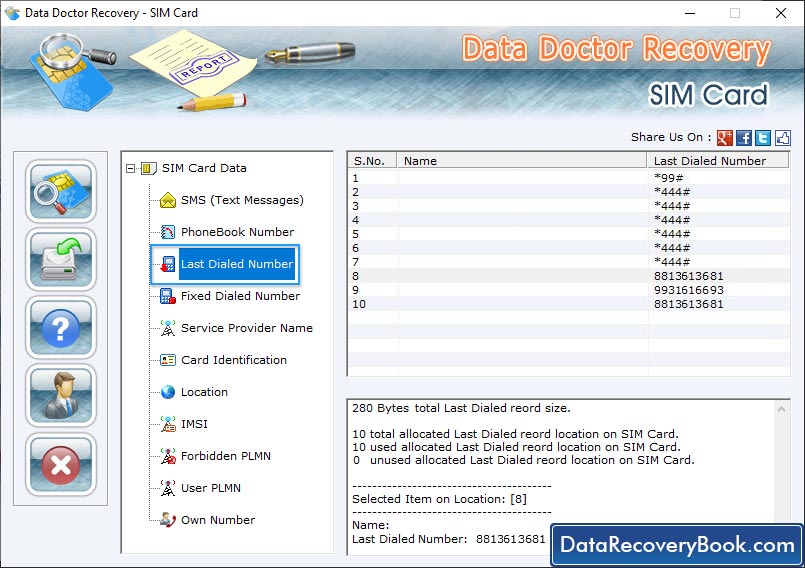Click the Forbidden PLMN tower icon
This screenshot has height=568, width=805.
[168, 456]
